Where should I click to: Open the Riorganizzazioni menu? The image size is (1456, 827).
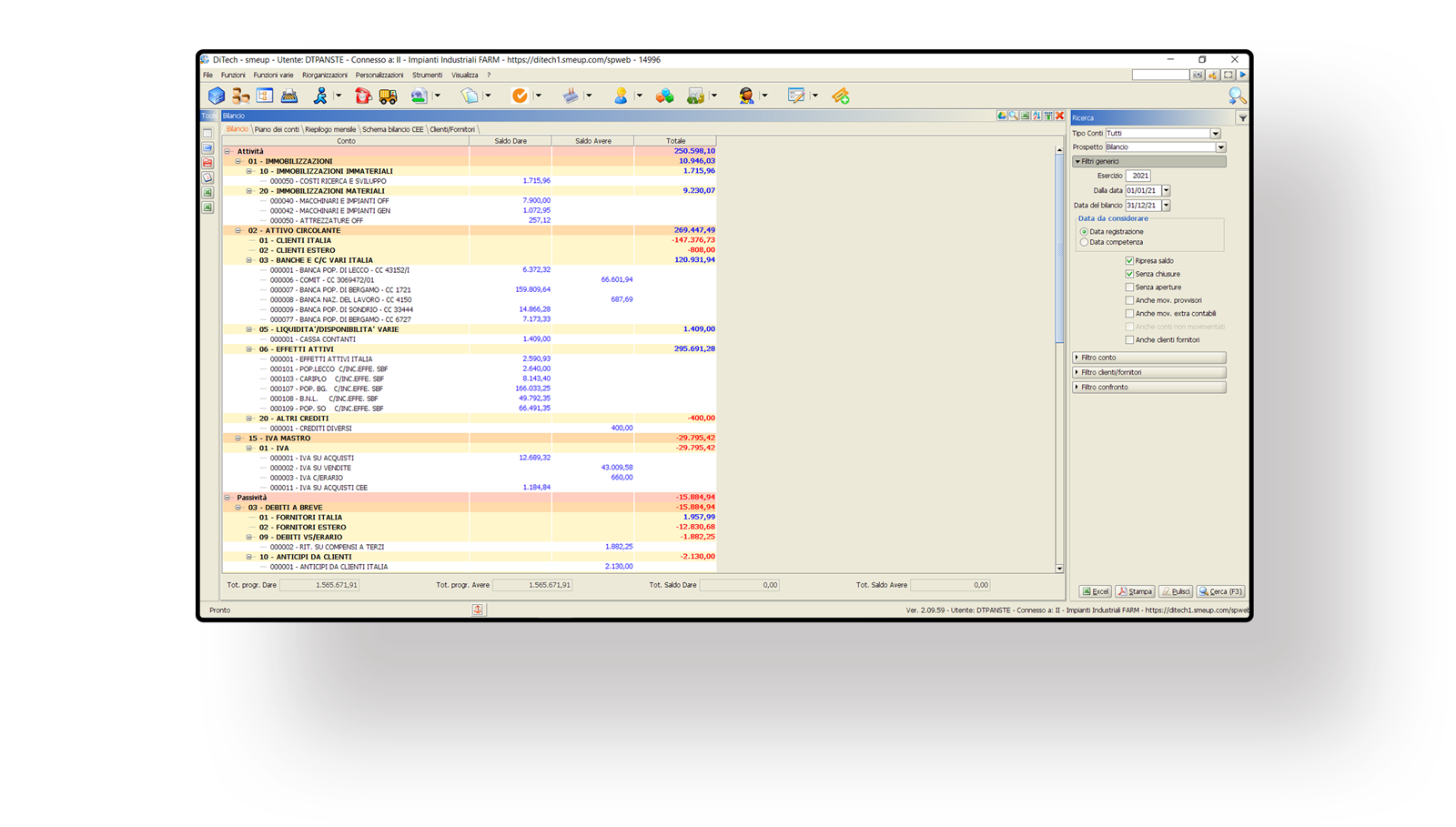(325, 76)
